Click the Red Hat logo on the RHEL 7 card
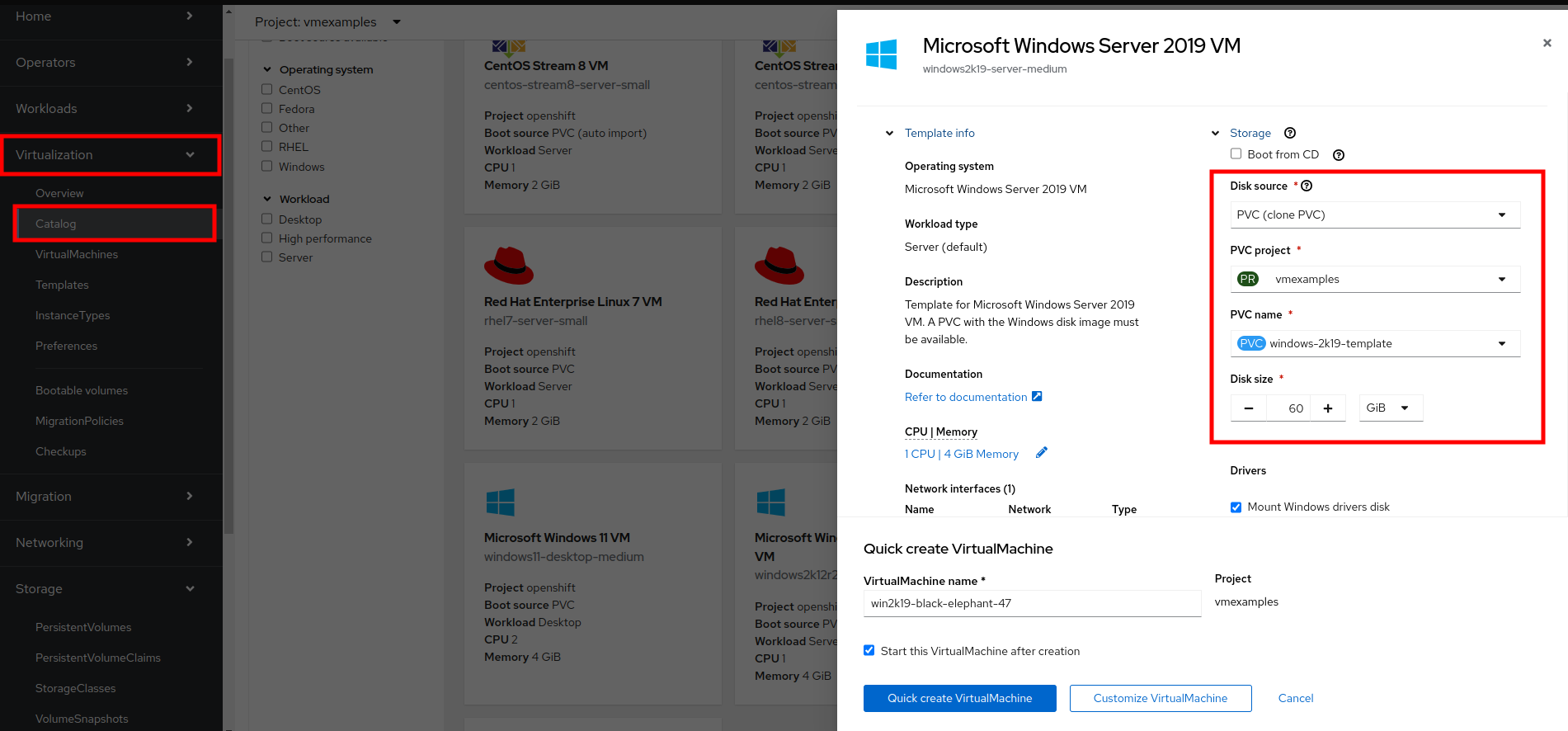Screen dimensions: 1568x731 click(x=509, y=265)
